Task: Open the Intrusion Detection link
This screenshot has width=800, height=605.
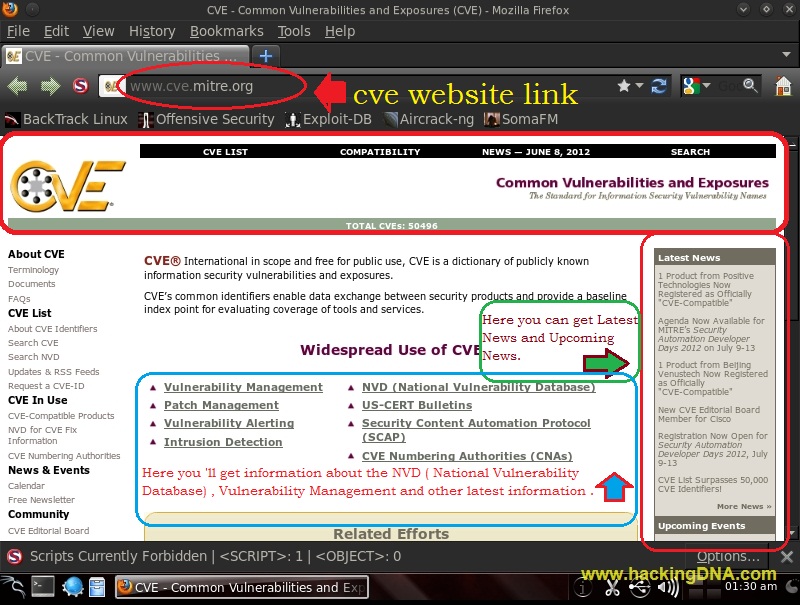Action: 223,442
